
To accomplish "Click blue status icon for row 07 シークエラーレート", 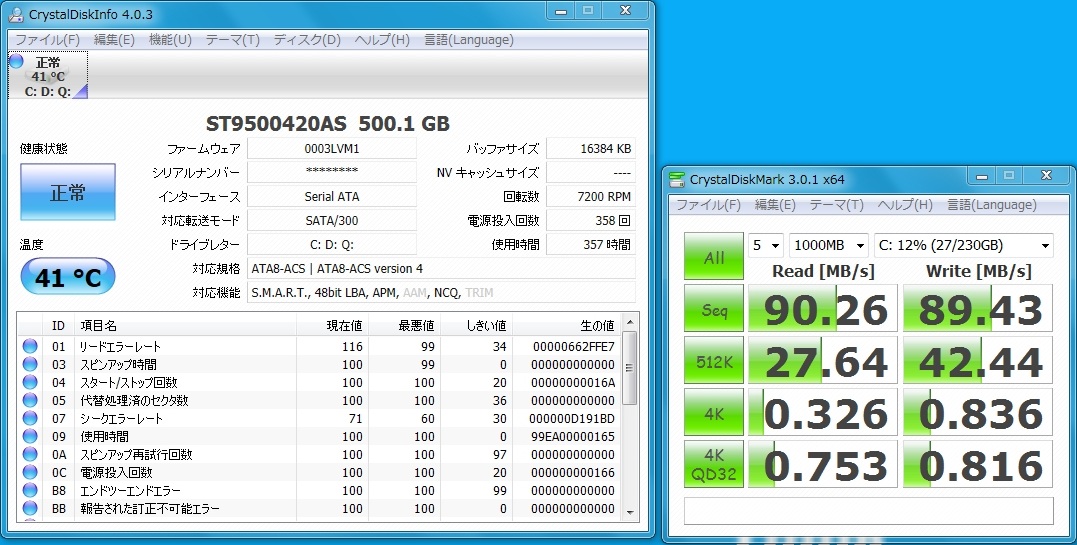I will coord(30,418).
